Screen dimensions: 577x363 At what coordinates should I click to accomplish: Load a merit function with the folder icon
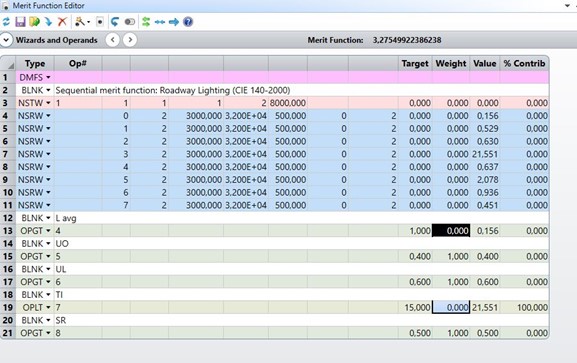point(35,22)
